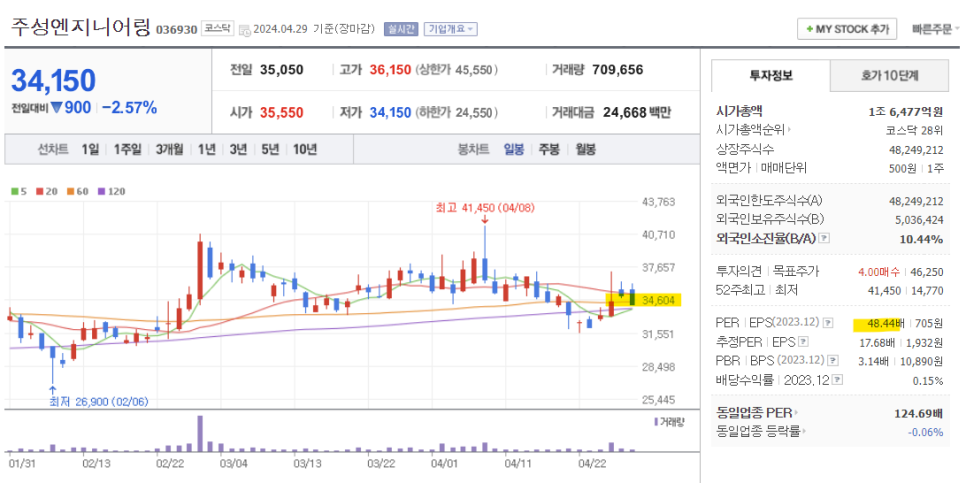Click help icon next to PBR BPS (2023.12)
This screenshot has height=483, width=966.
(x=833, y=360)
